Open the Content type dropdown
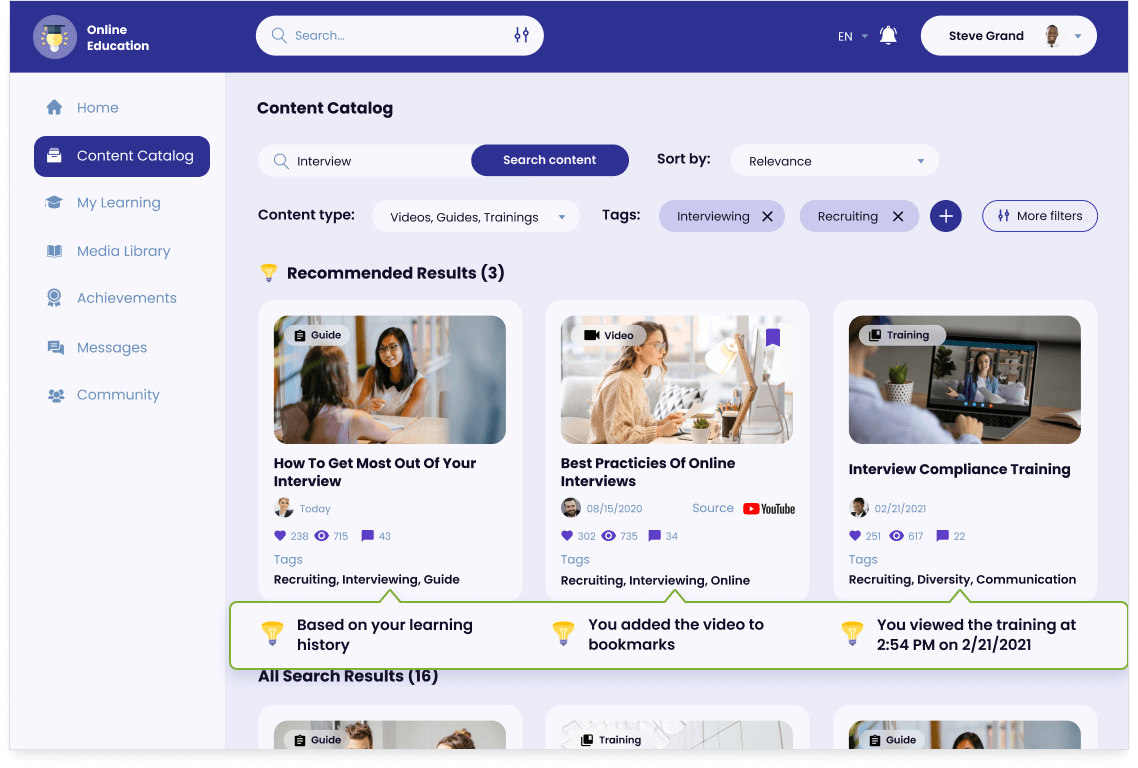The image size is (1138, 768). (x=476, y=217)
